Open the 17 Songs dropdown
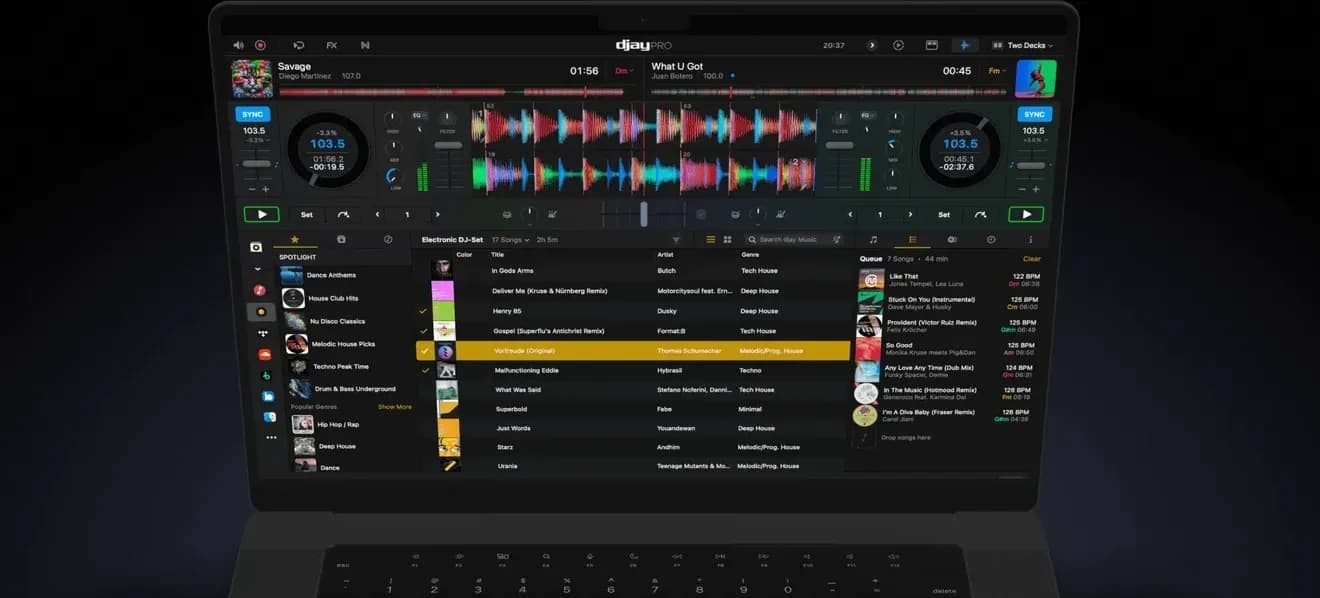This screenshot has height=598, width=1320. pyautogui.click(x=510, y=240)
